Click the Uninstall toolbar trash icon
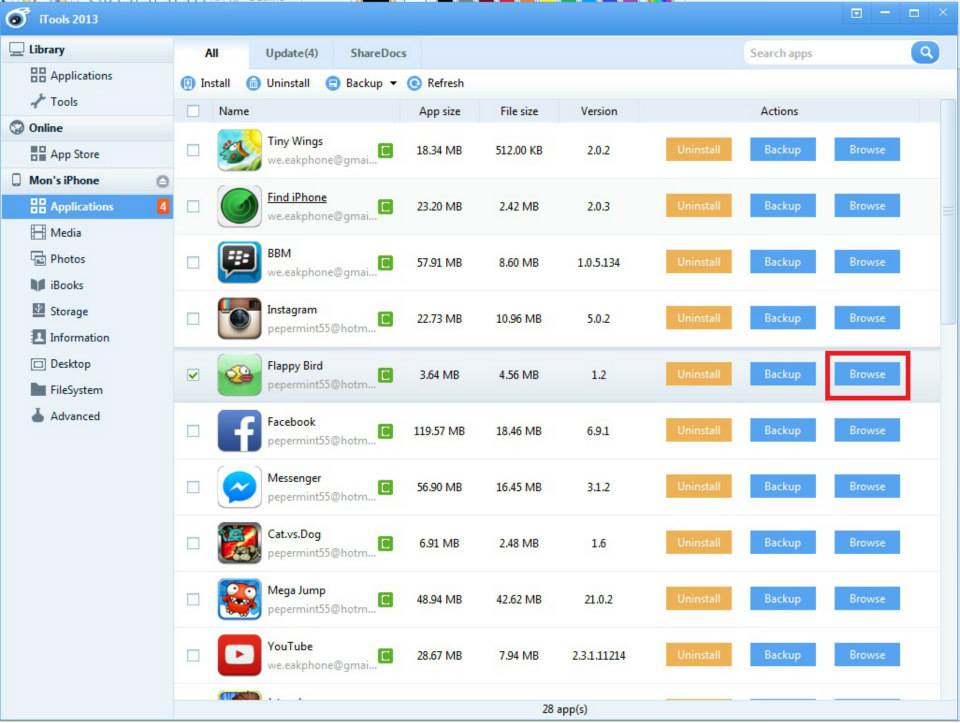This screenshot has width=960, height=723. 253,83
